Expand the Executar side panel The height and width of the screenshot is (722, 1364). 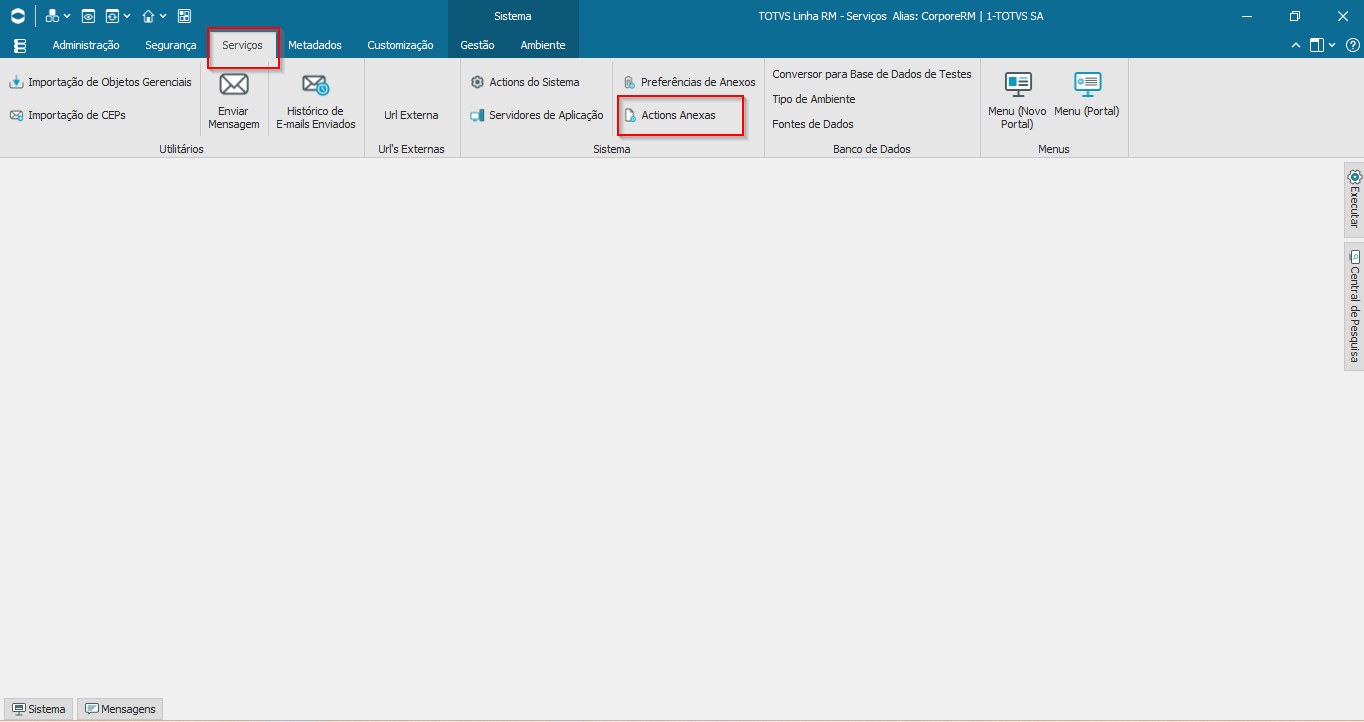(x=1354, y=199)
